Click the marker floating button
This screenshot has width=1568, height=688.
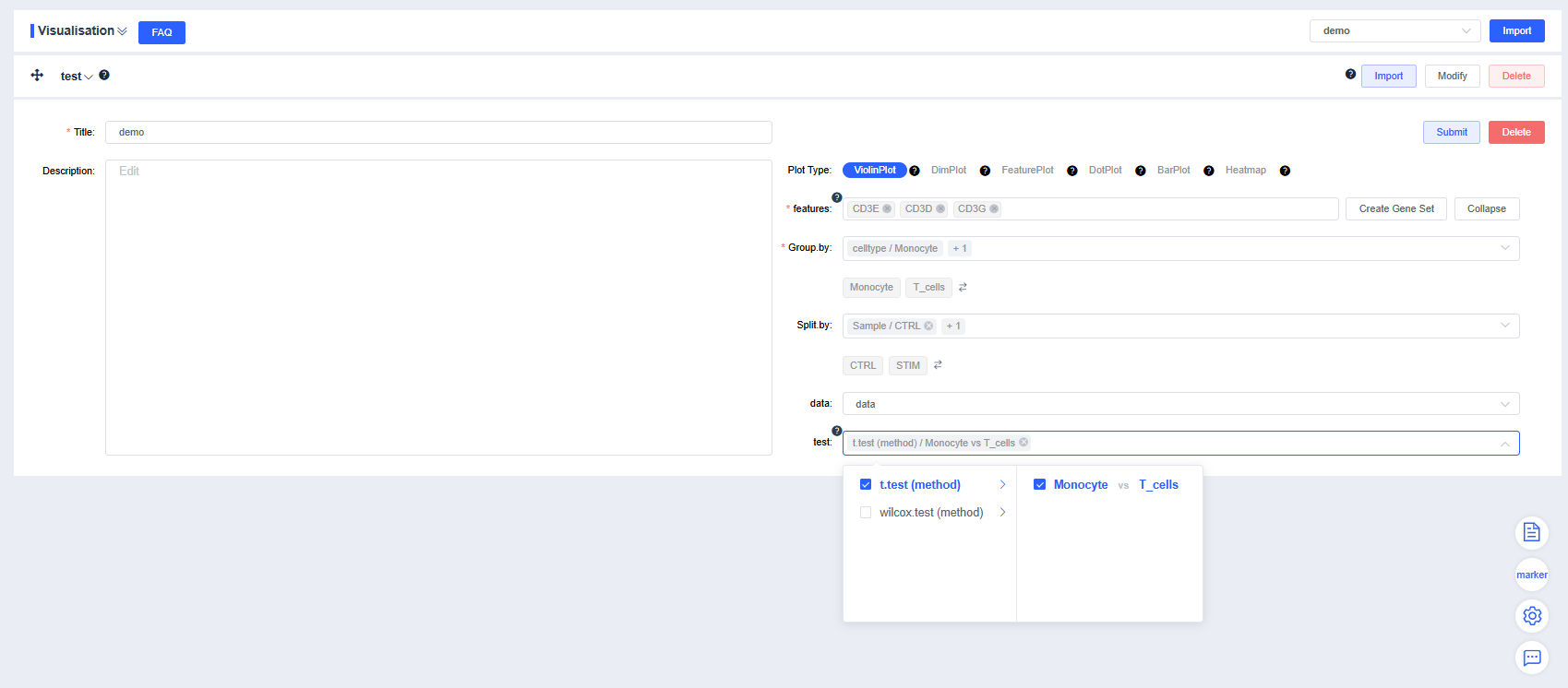(1531, 575)
